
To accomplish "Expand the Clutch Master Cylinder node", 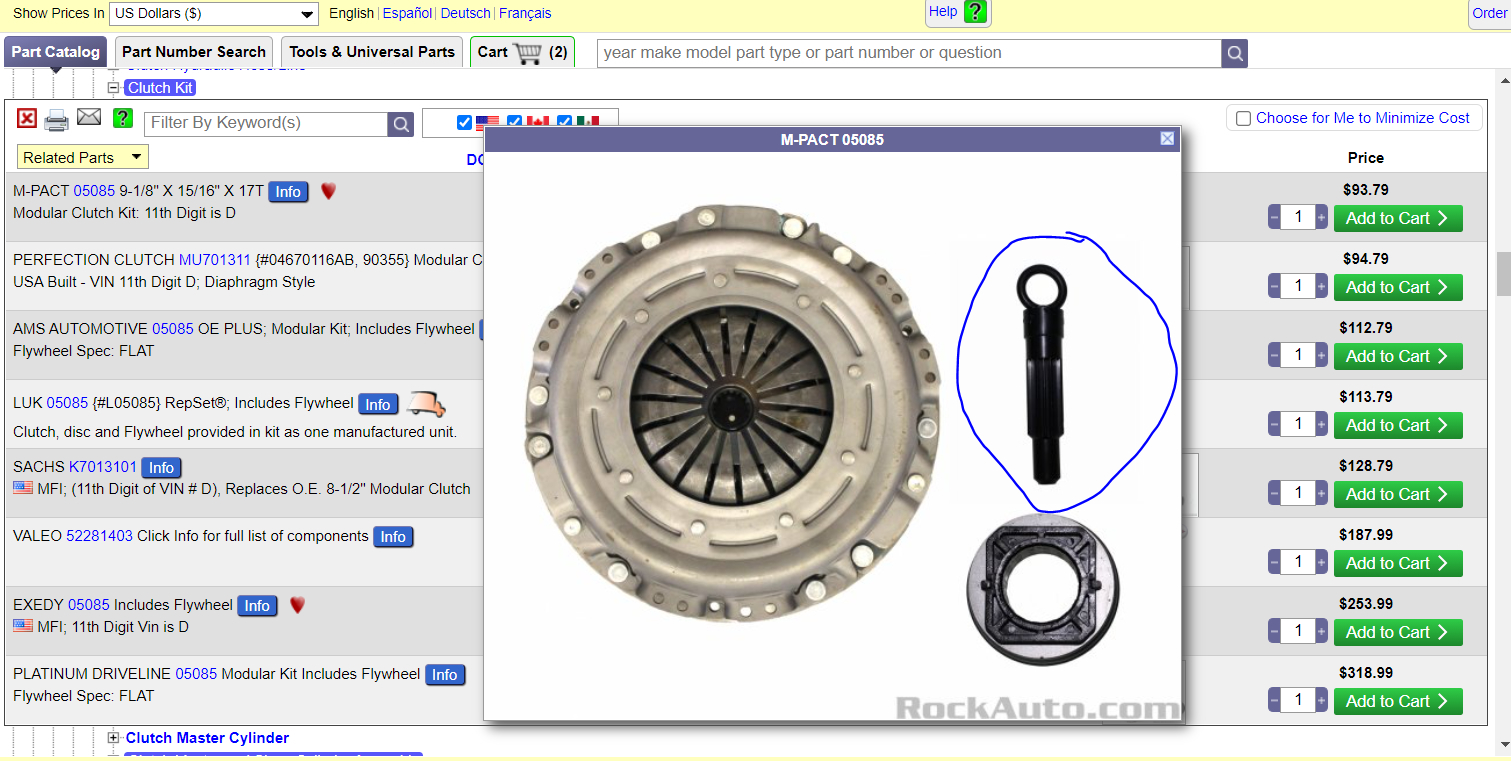I will [x=113, y=738].
